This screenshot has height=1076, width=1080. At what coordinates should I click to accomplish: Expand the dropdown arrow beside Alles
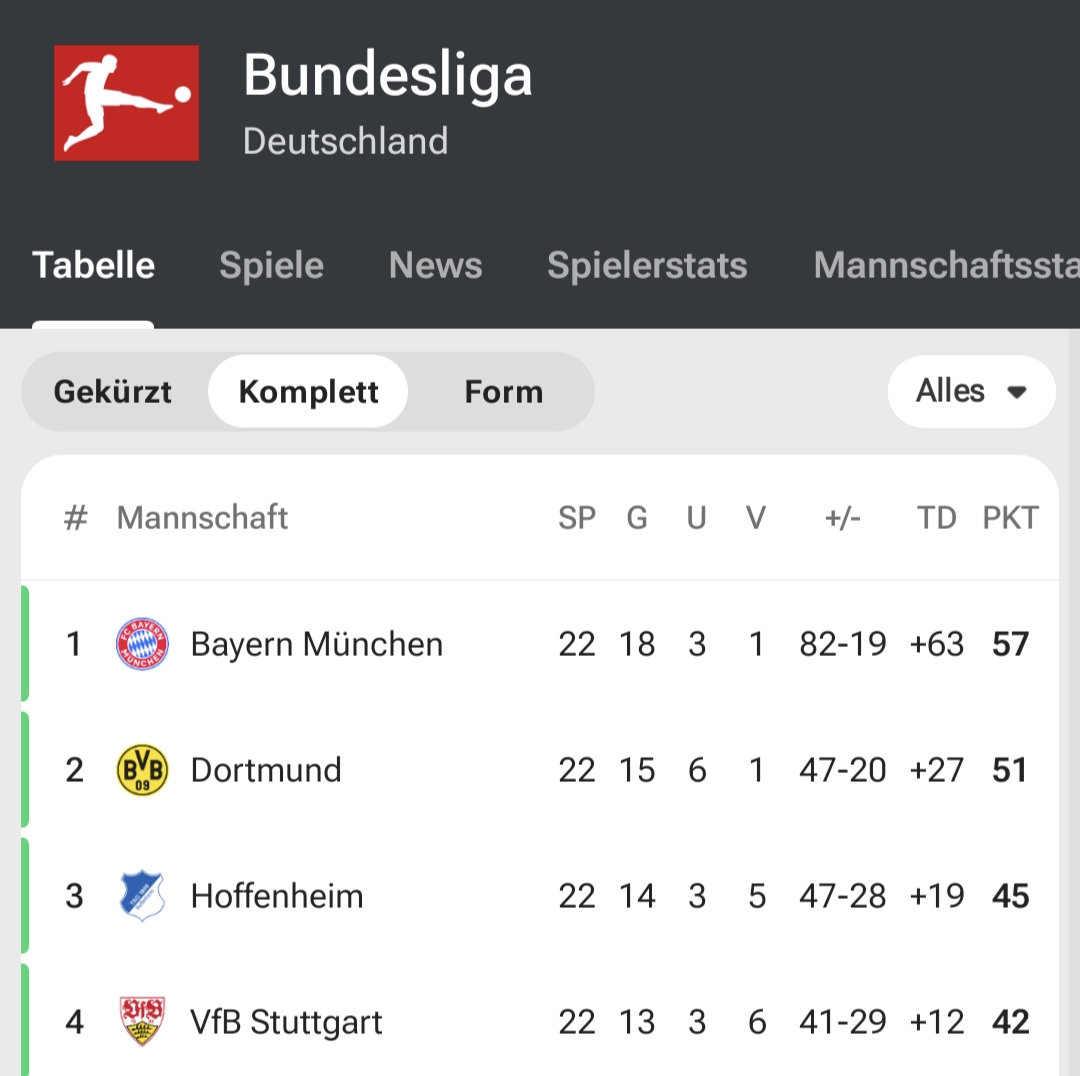coord(1017,392)
